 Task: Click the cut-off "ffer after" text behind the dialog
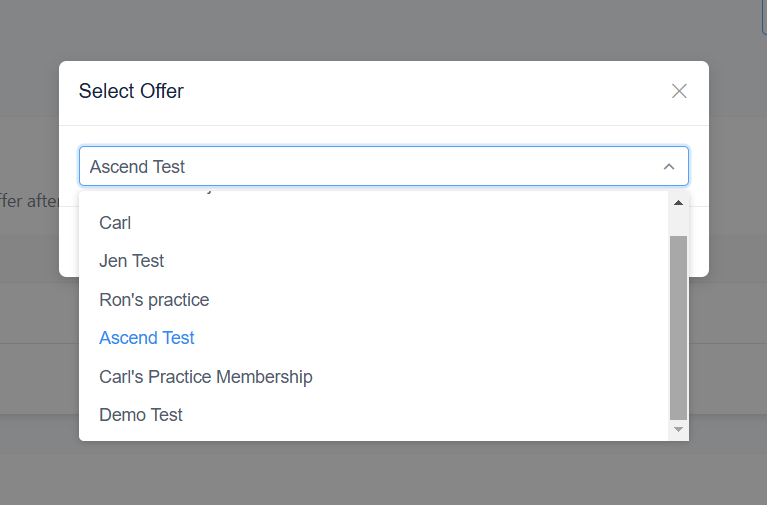[29, 201]
